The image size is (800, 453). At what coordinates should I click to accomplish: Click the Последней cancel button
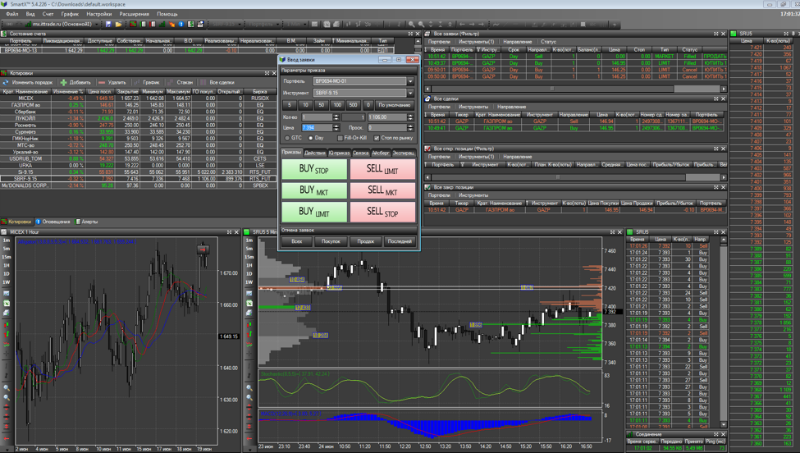tap(399, 241)
